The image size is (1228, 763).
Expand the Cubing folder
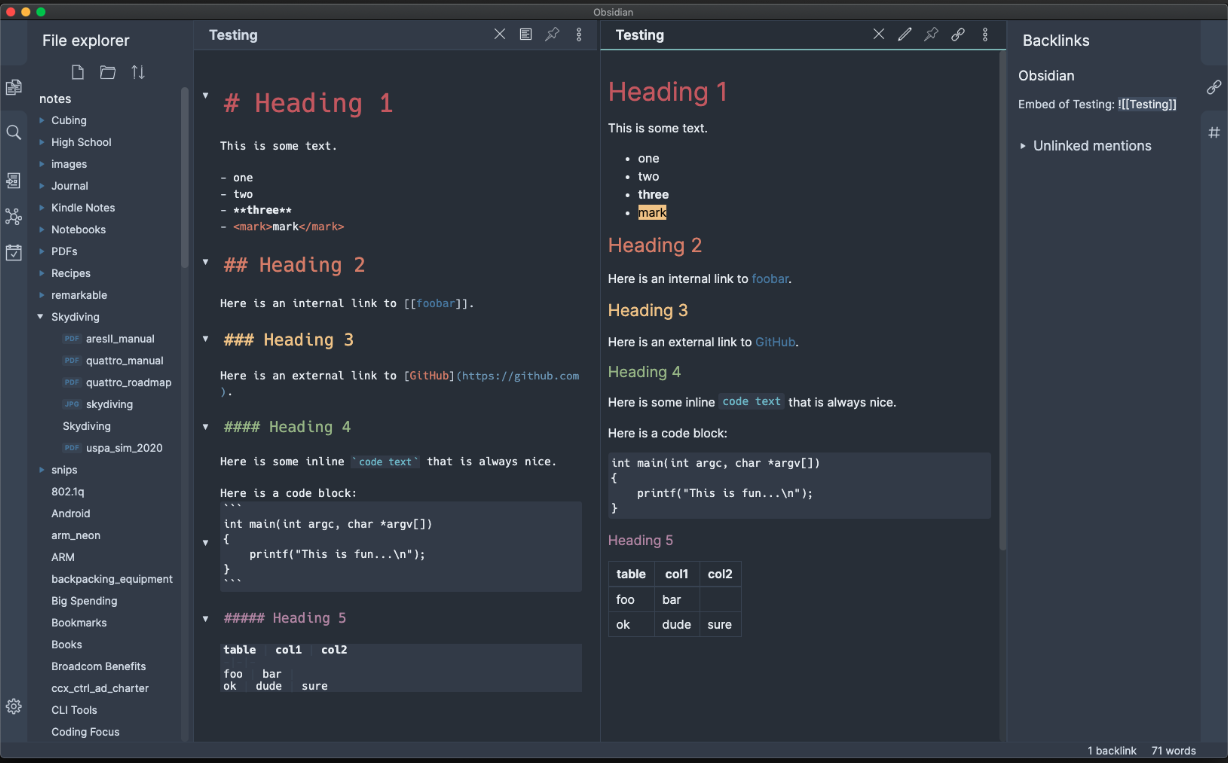pos(42,120)
